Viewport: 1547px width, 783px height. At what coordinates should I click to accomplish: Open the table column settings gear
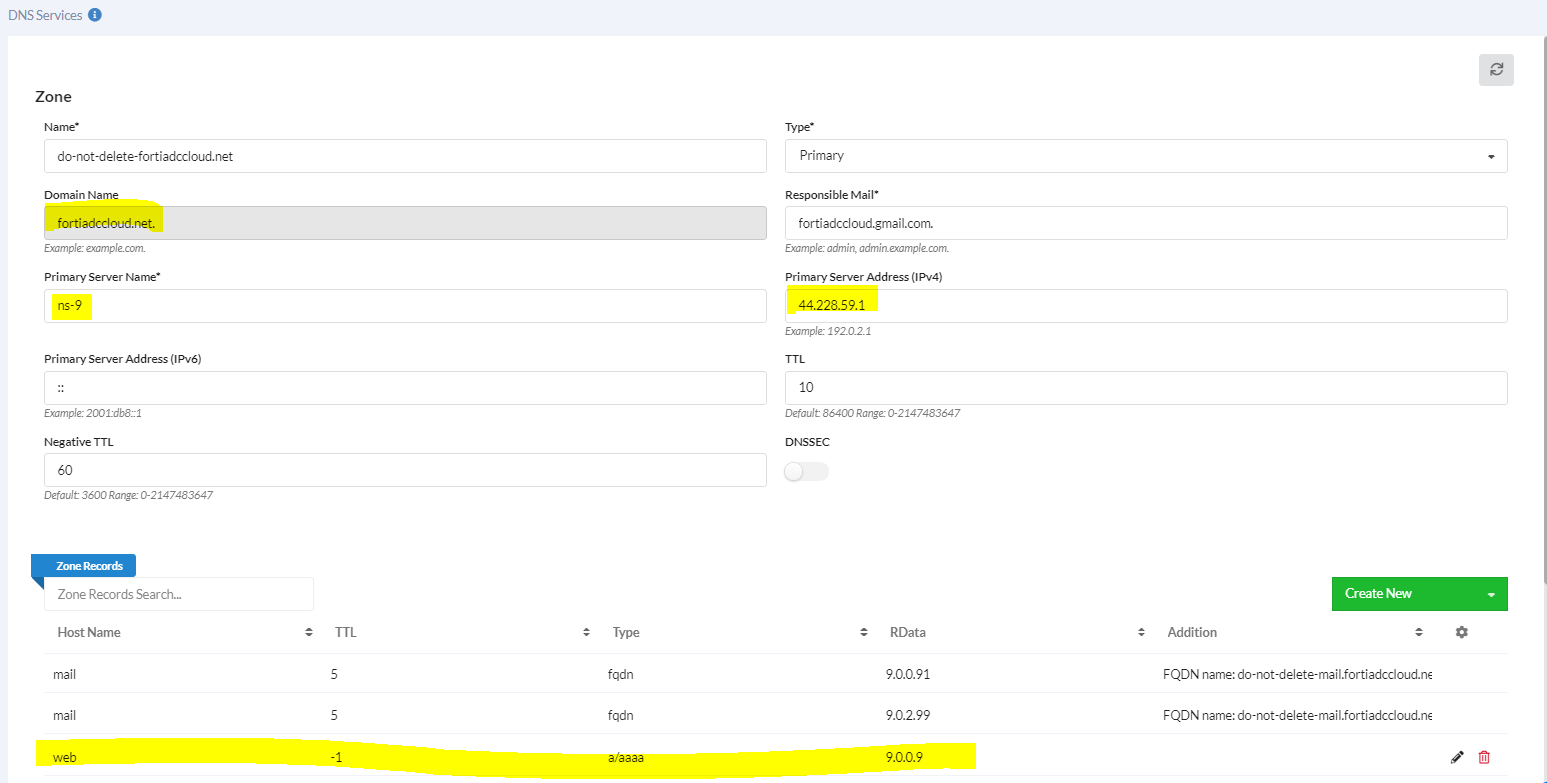point(1461,632)
